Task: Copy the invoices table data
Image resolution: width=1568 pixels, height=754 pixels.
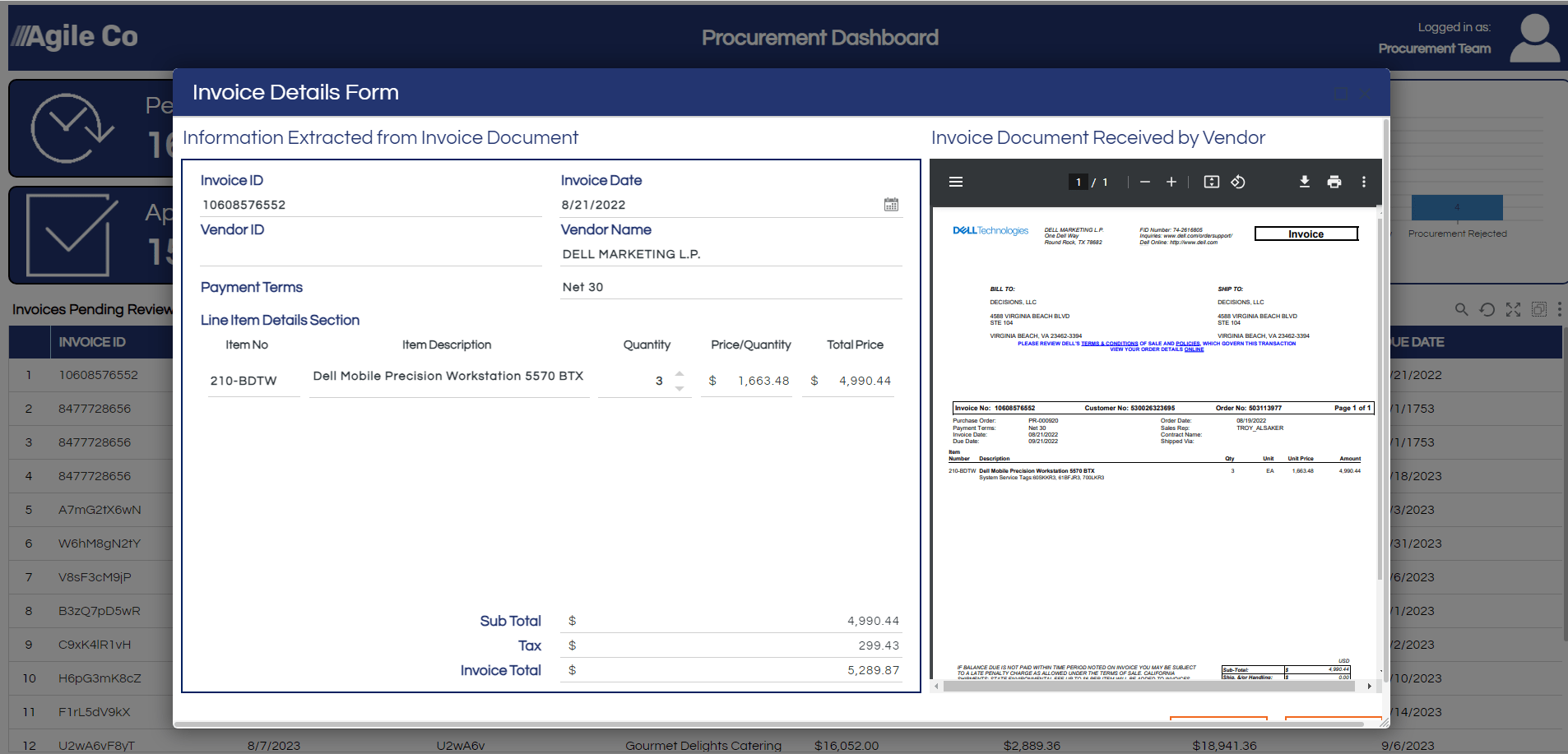Action: pyautogui.click(x=1539, y=310)
